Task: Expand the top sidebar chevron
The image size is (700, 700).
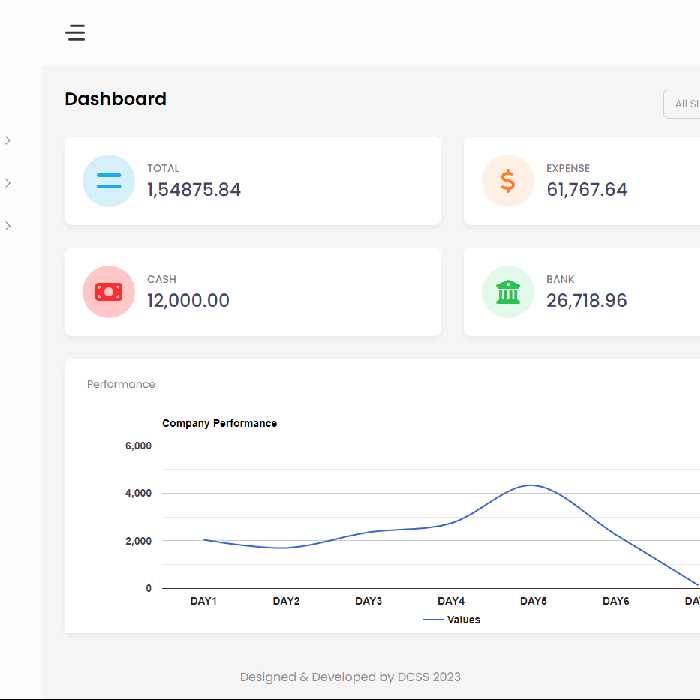Action: coord(8,141)
